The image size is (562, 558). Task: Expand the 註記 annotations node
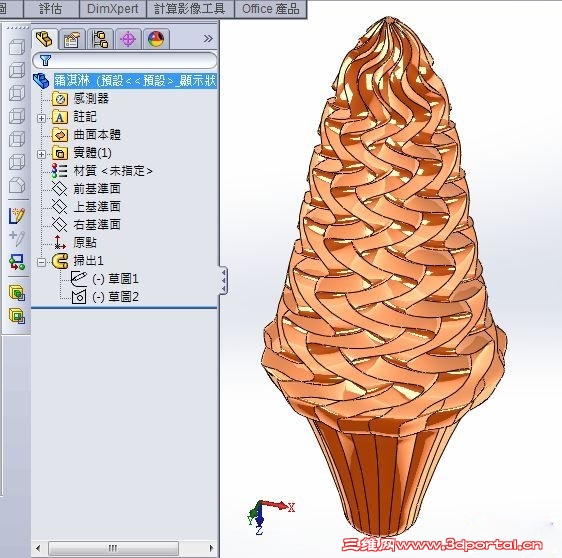tap(41, 118)
